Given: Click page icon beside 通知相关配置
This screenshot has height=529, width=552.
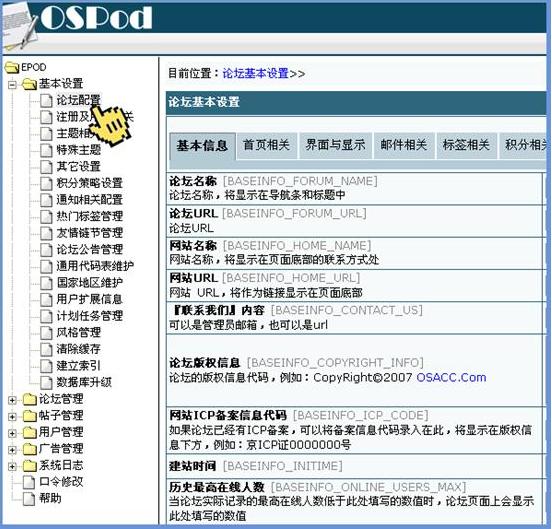Looking at the screenshot, I should click(x=46, y=200).
